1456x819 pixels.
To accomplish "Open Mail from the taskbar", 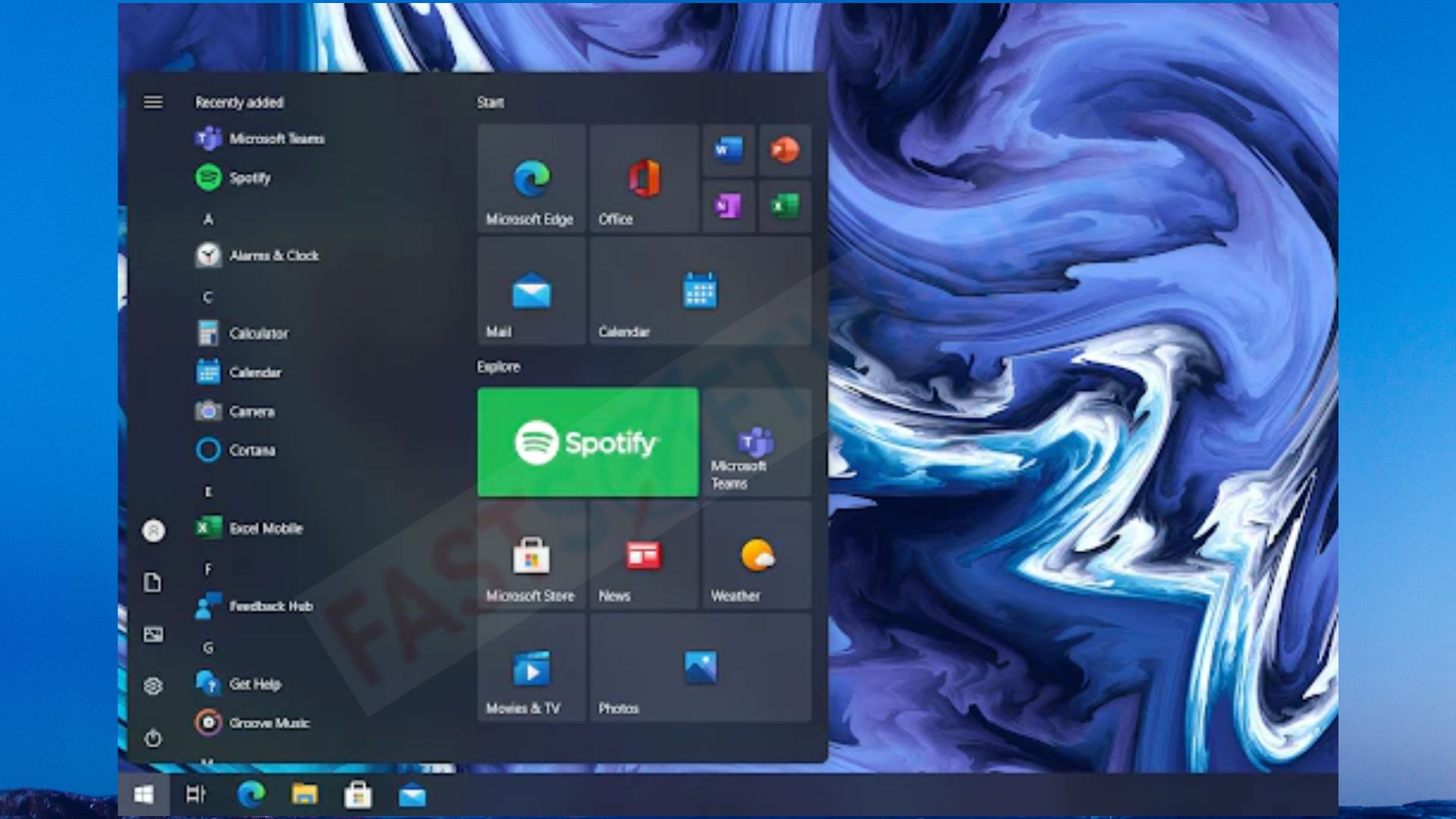I will [413, 795].
